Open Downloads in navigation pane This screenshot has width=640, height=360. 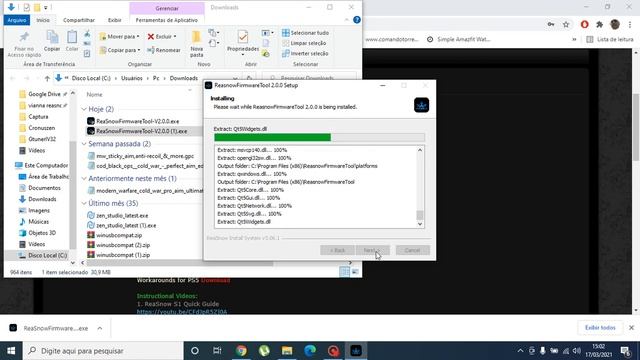pyautogui.click(x=42, y=199)
